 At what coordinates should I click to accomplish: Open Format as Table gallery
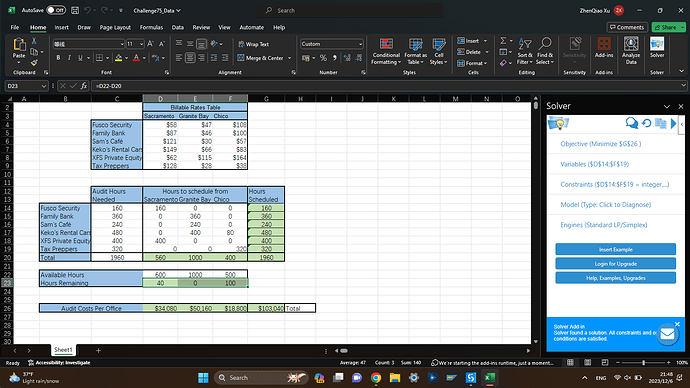[x=415, y=51]
